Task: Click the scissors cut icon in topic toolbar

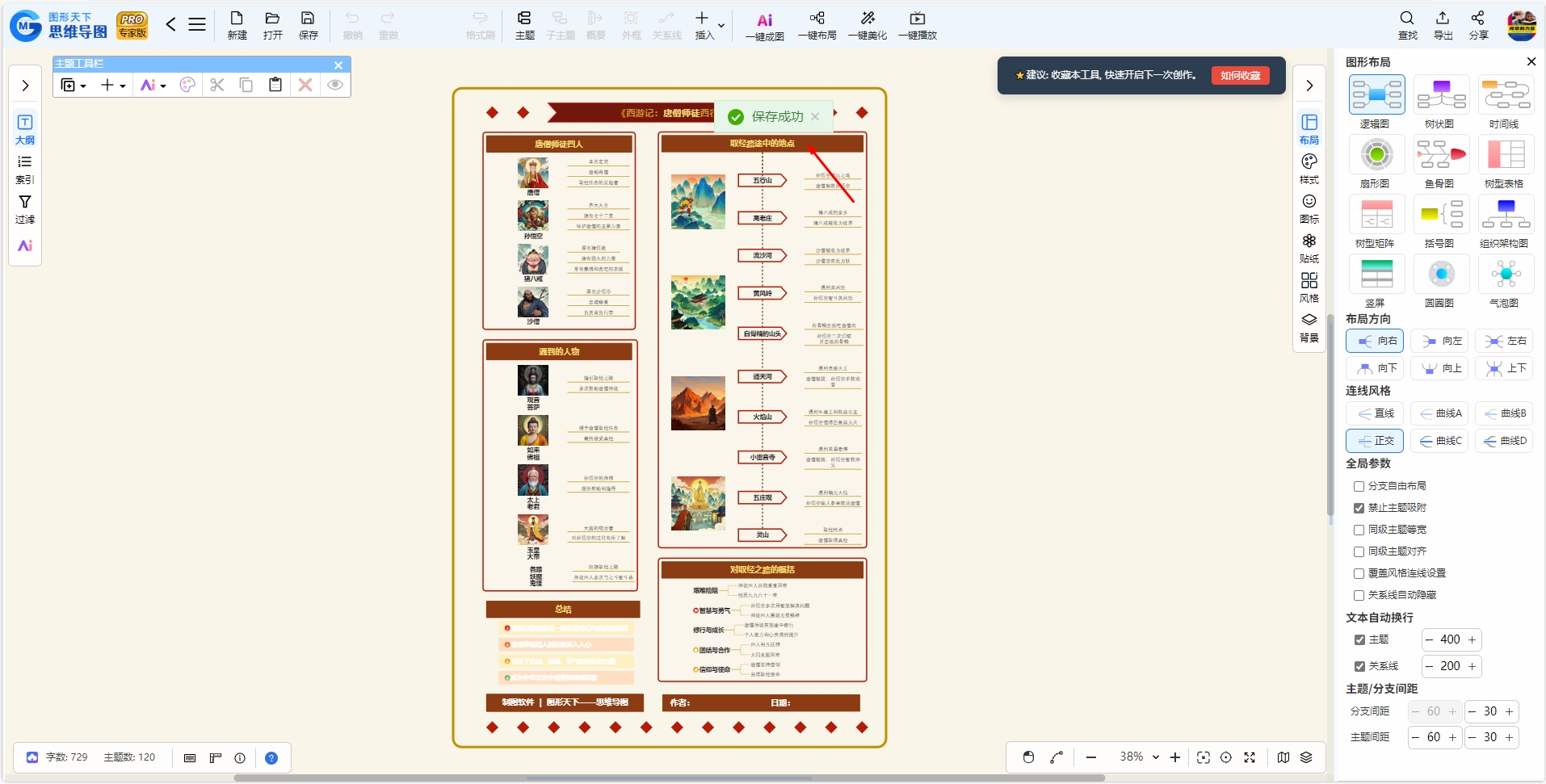Action: (217, 85)
